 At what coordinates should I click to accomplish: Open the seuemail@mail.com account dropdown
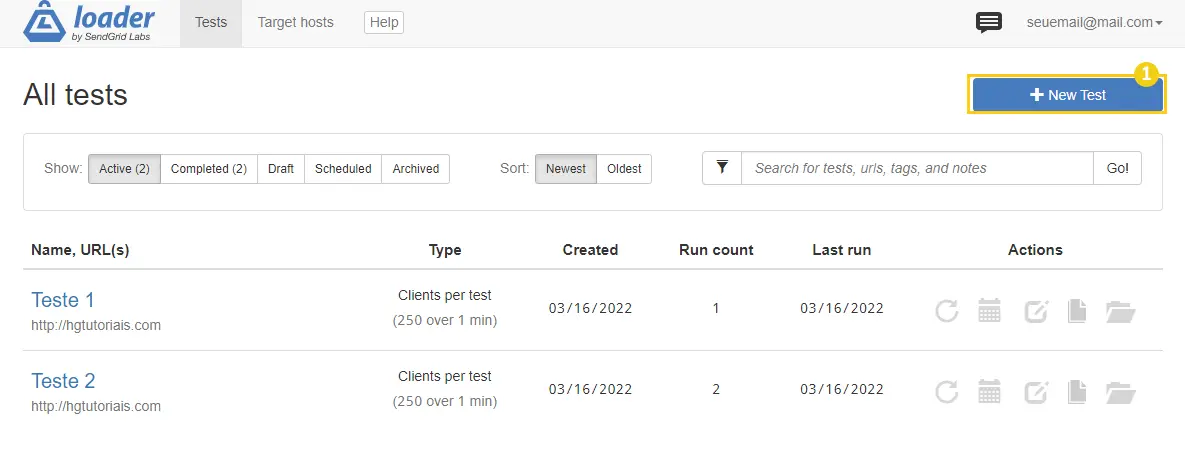(1094, 23)
